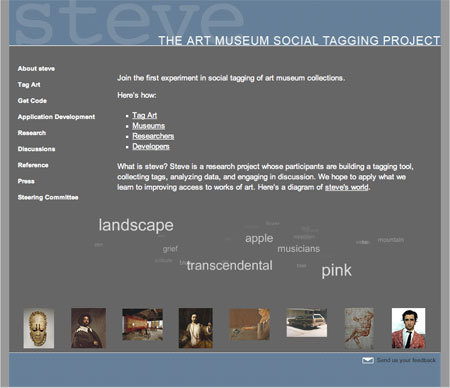The image size is (450, 388).
Task: Open the About steve menu item
Action: point(36,69)
